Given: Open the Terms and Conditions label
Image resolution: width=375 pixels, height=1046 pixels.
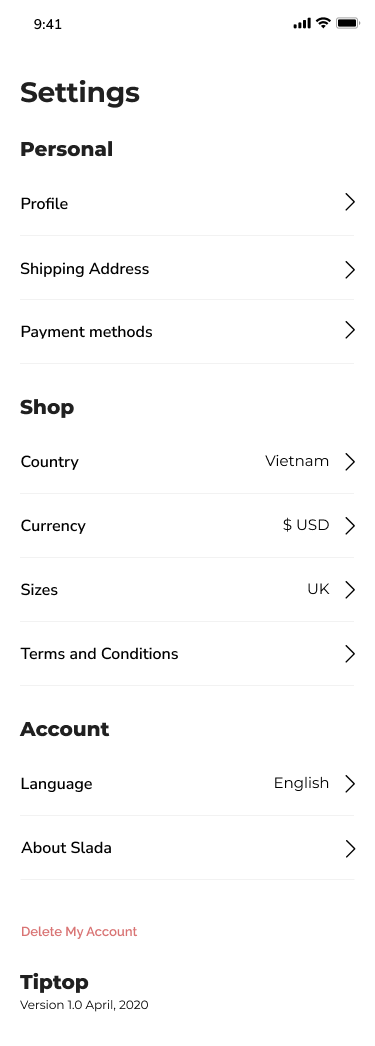Looking at the screenshot, I should click(99, 654).
